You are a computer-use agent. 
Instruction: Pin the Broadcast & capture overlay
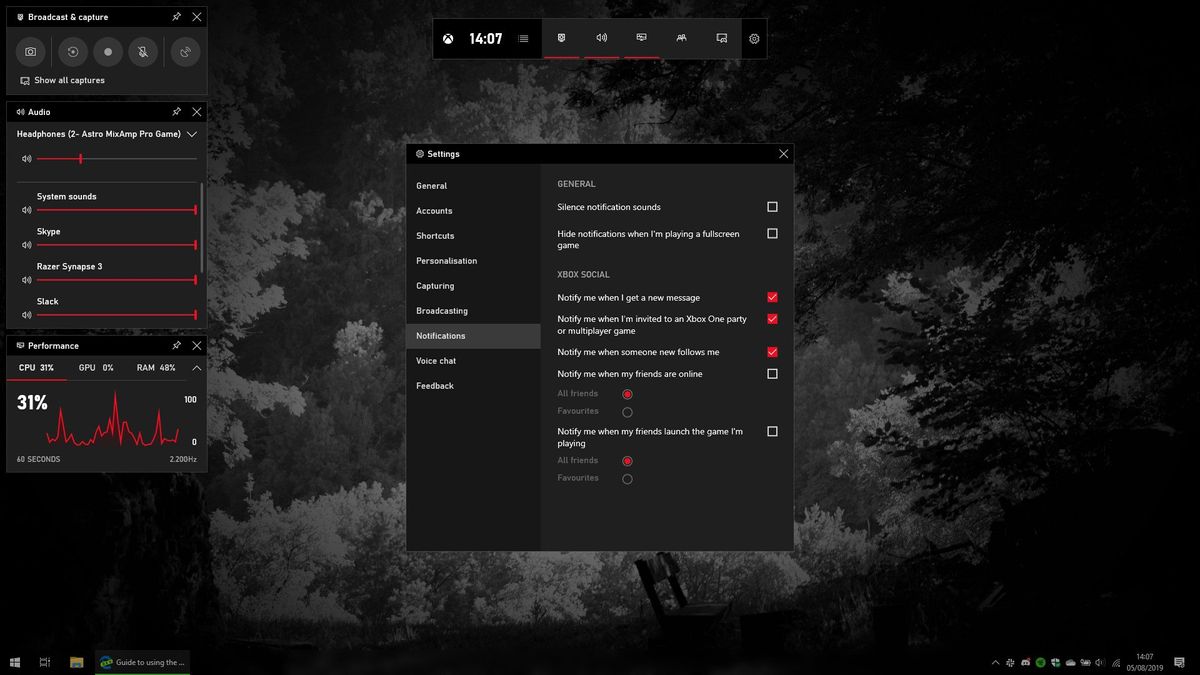[176, 16]
